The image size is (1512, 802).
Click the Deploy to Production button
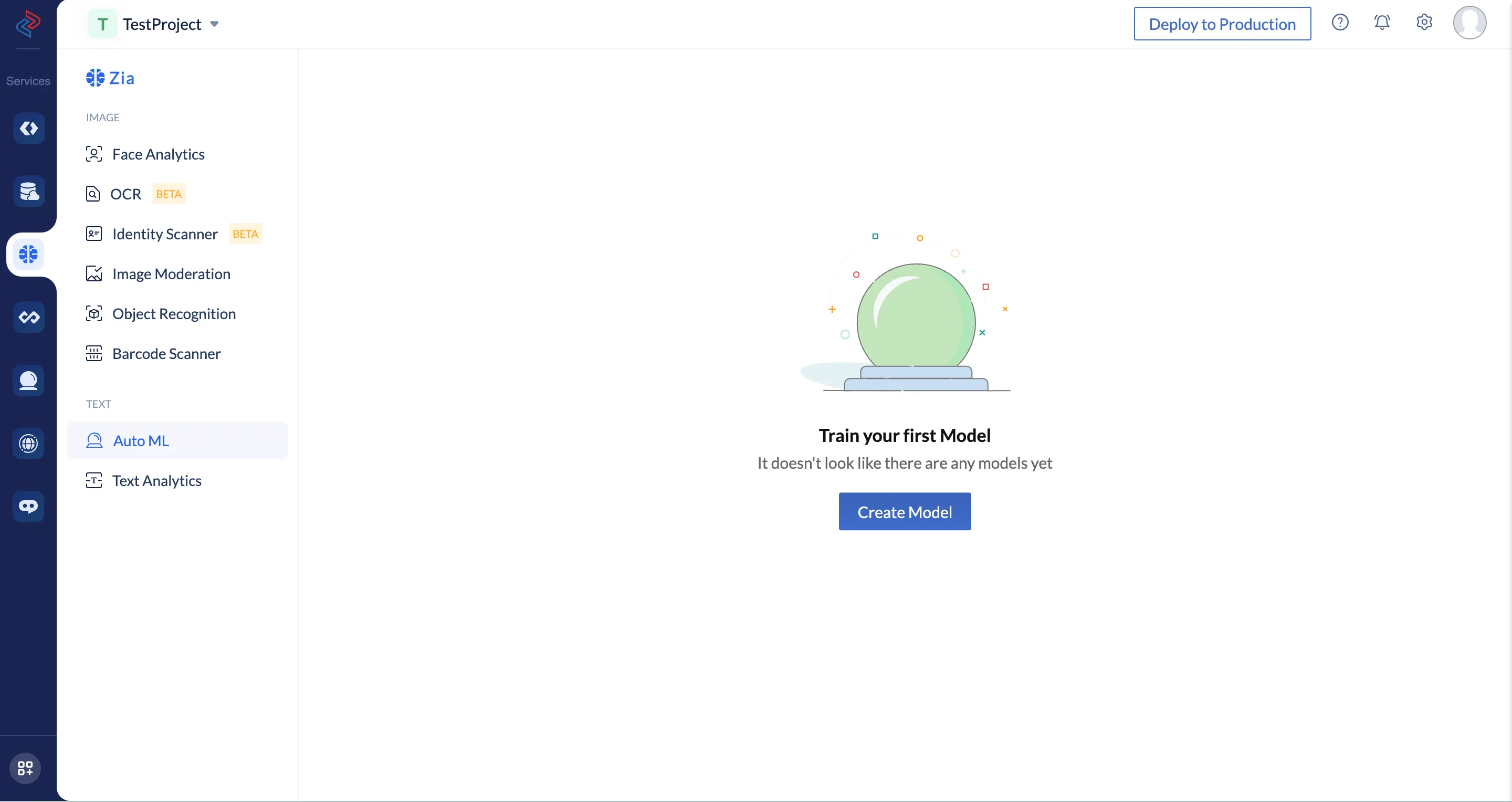click(x=1222, y=24)
